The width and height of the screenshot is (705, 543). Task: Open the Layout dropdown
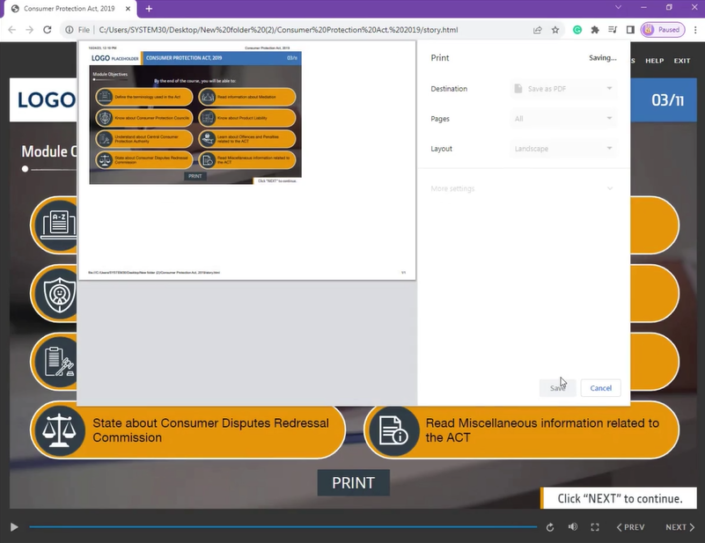coord(563,149)
